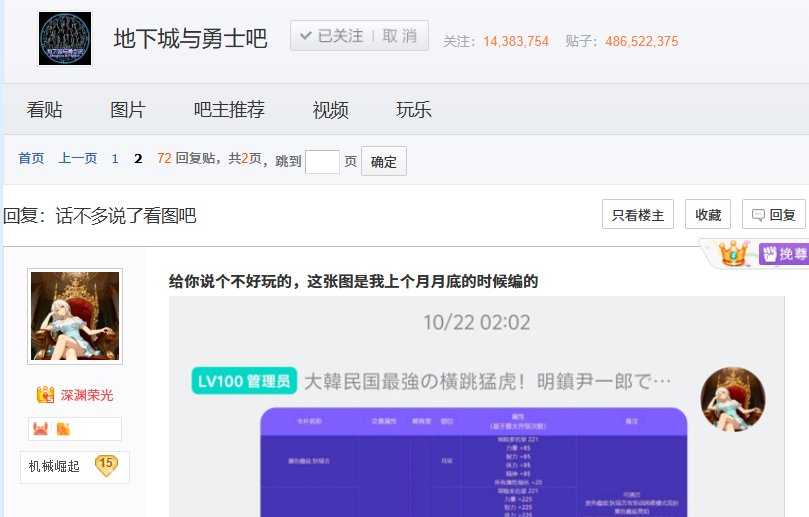This screenshot has width=809, height=517.
Task: Click the level 15 heart badge
Action: (106, 465)
